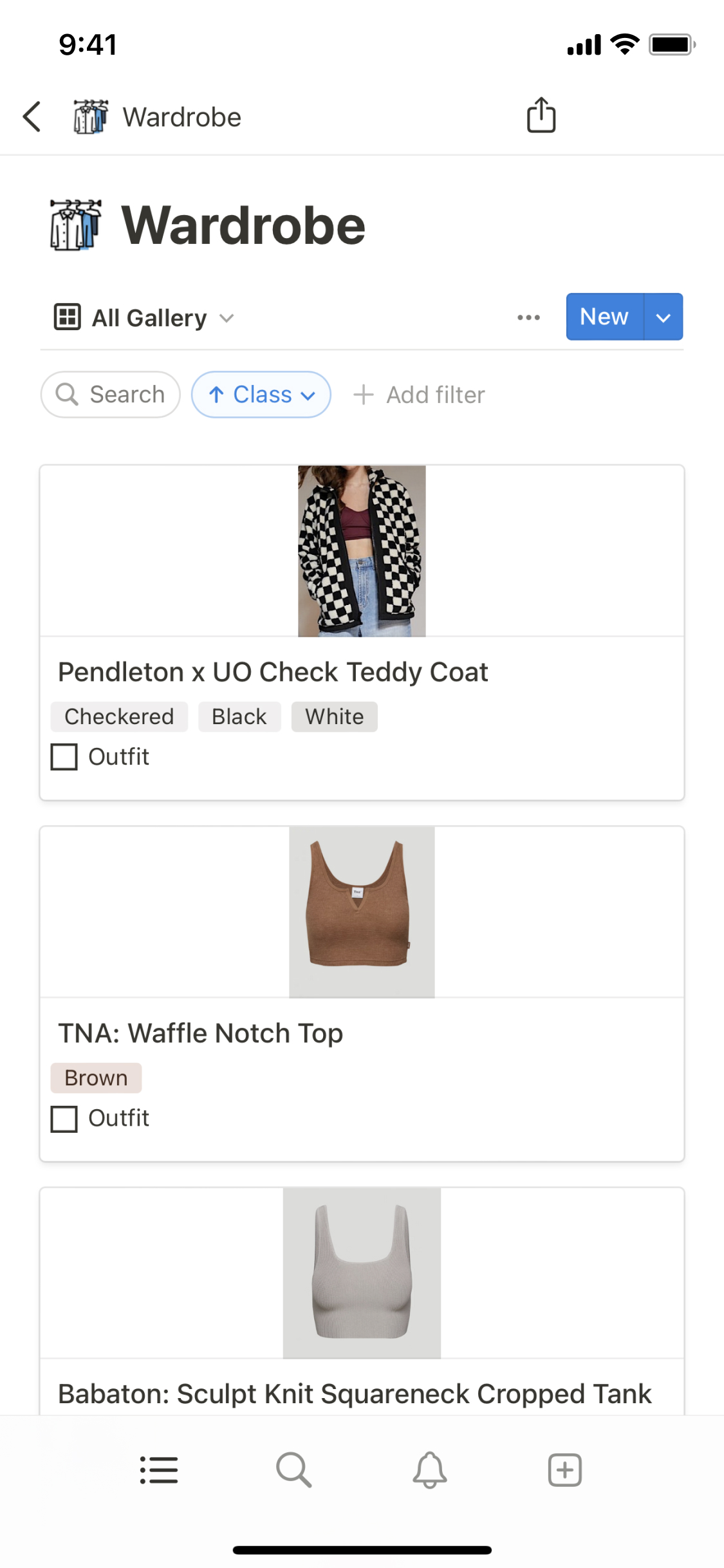Open the share sheet icon

coord(541,116)
